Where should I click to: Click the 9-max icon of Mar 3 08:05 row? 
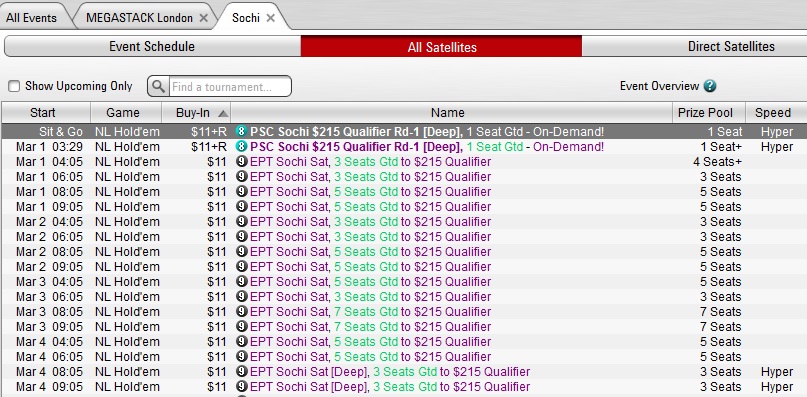point(242,312)
